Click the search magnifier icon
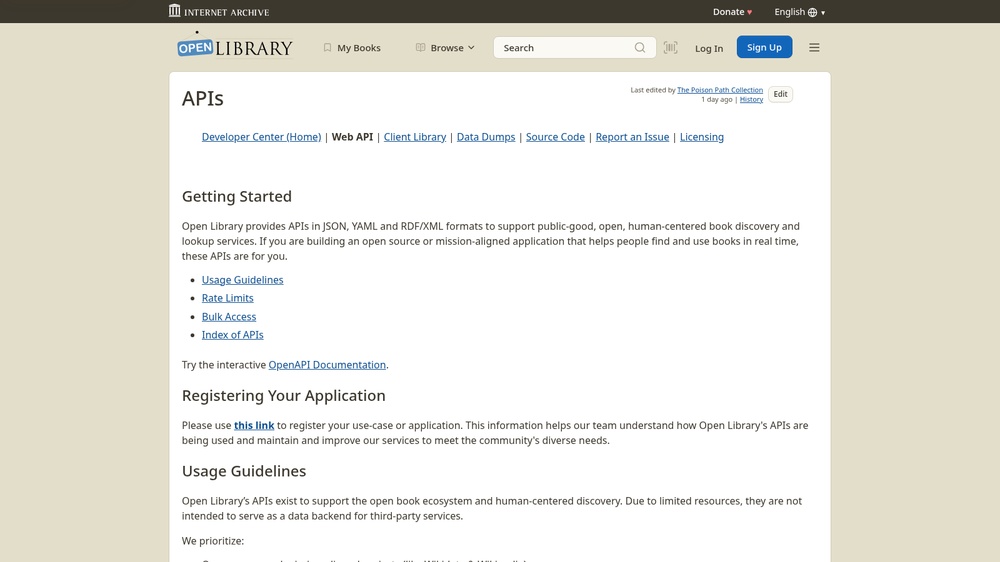 pyautogui.click(x=640, y=48)
